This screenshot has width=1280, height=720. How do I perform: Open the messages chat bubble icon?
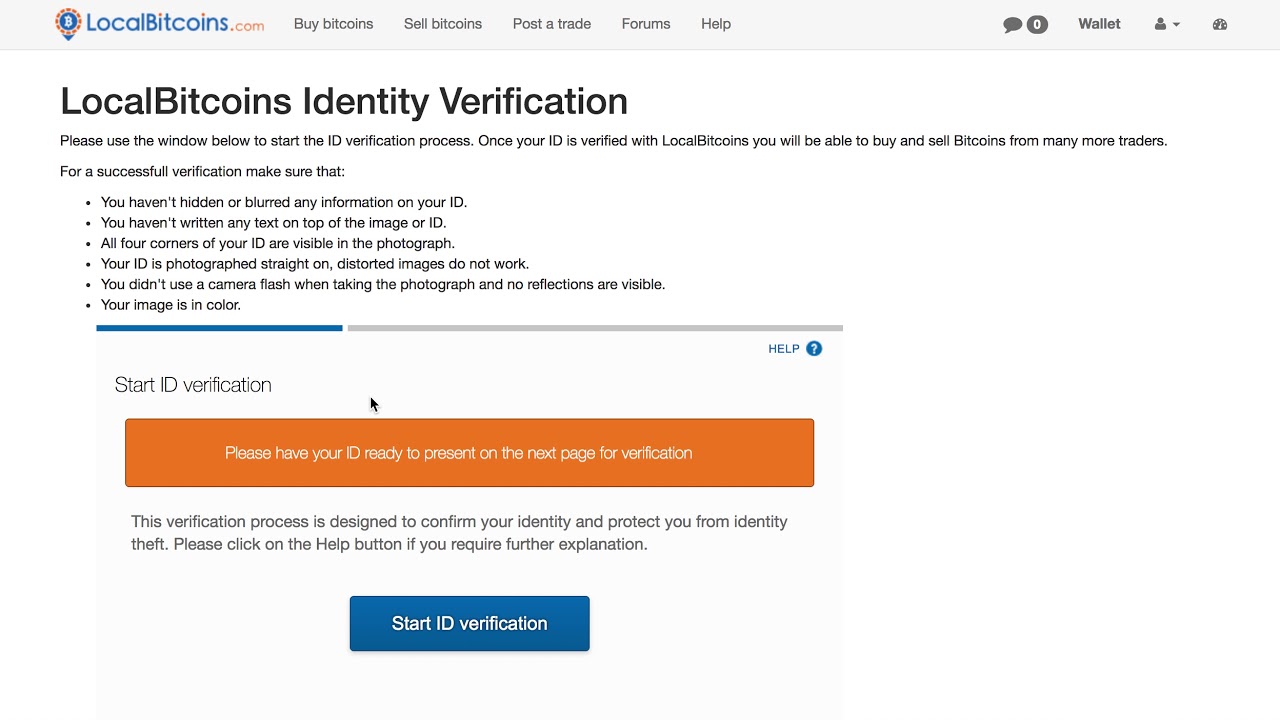1013,24
